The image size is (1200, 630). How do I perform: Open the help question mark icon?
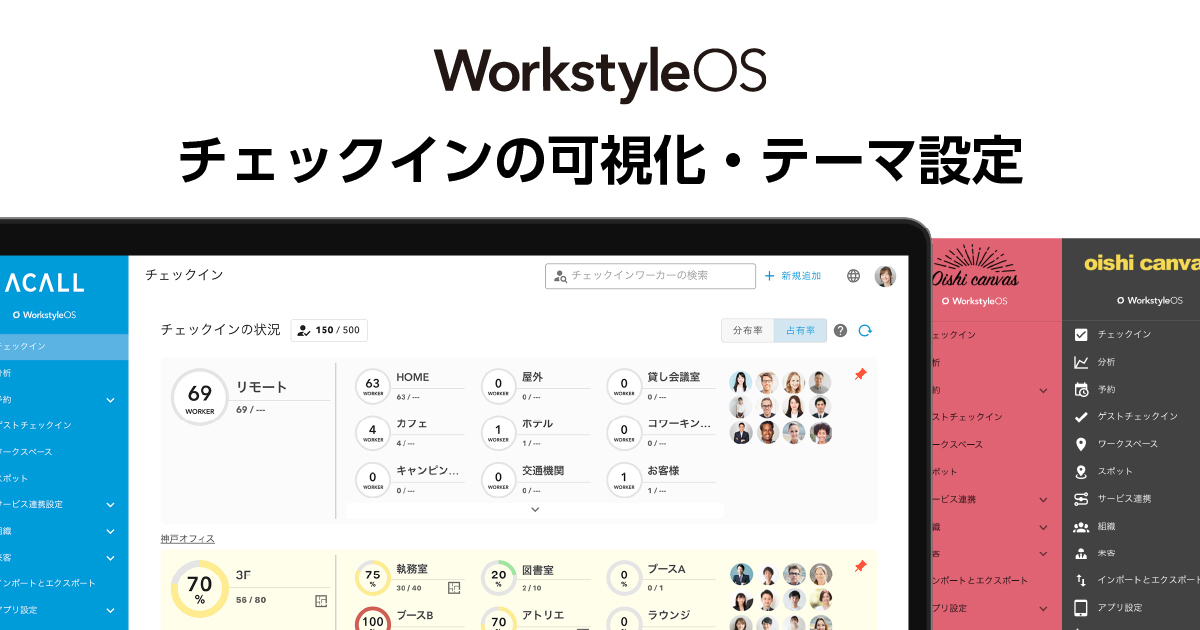pyautogui.click(x=840, y=330)
